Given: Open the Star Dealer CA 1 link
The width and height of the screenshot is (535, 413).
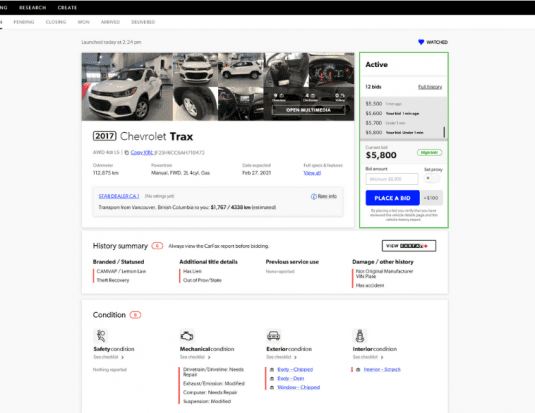Looking at the screenshot, I should pos(119,196).
